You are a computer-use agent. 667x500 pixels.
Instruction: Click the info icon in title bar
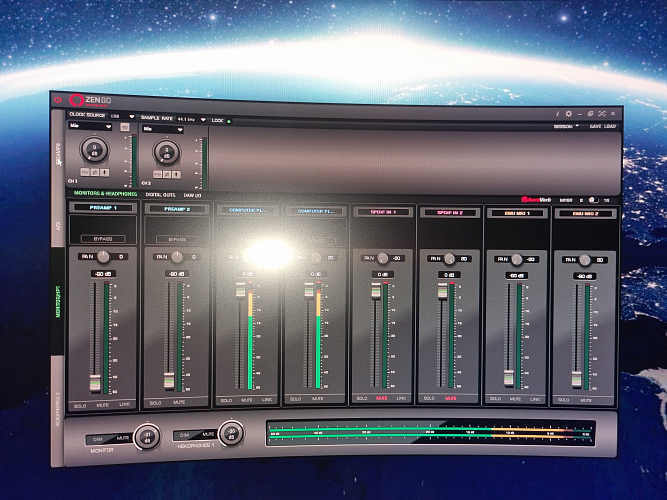[x=557, y=114]
